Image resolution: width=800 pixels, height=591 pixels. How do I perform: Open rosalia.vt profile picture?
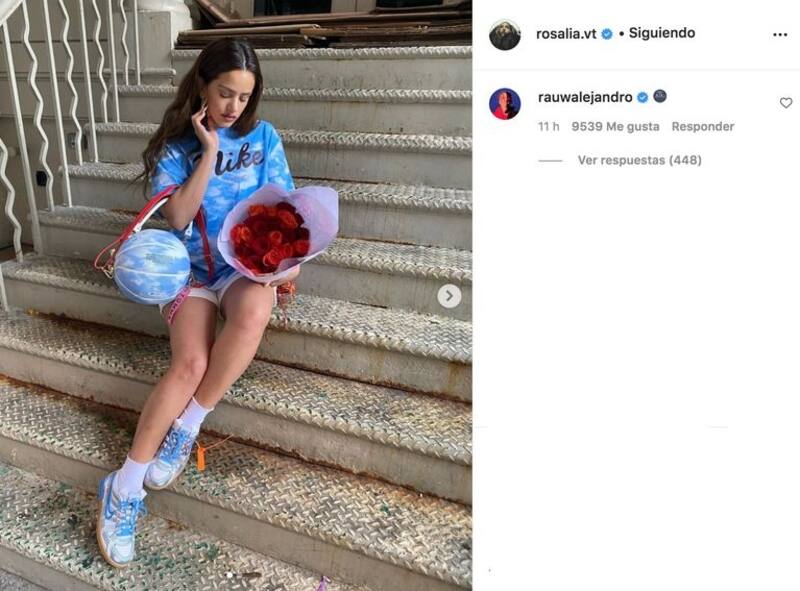point(505,35)
